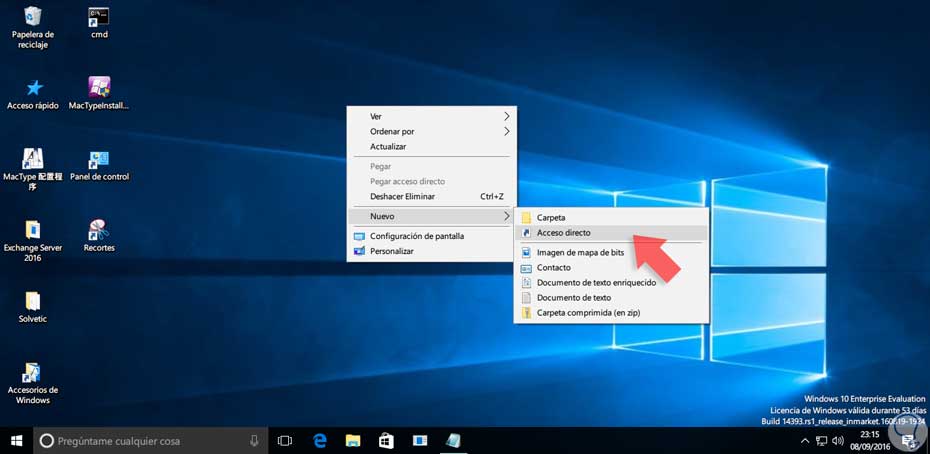Launch Microsoft Edge from taskbar

(320, 440)
